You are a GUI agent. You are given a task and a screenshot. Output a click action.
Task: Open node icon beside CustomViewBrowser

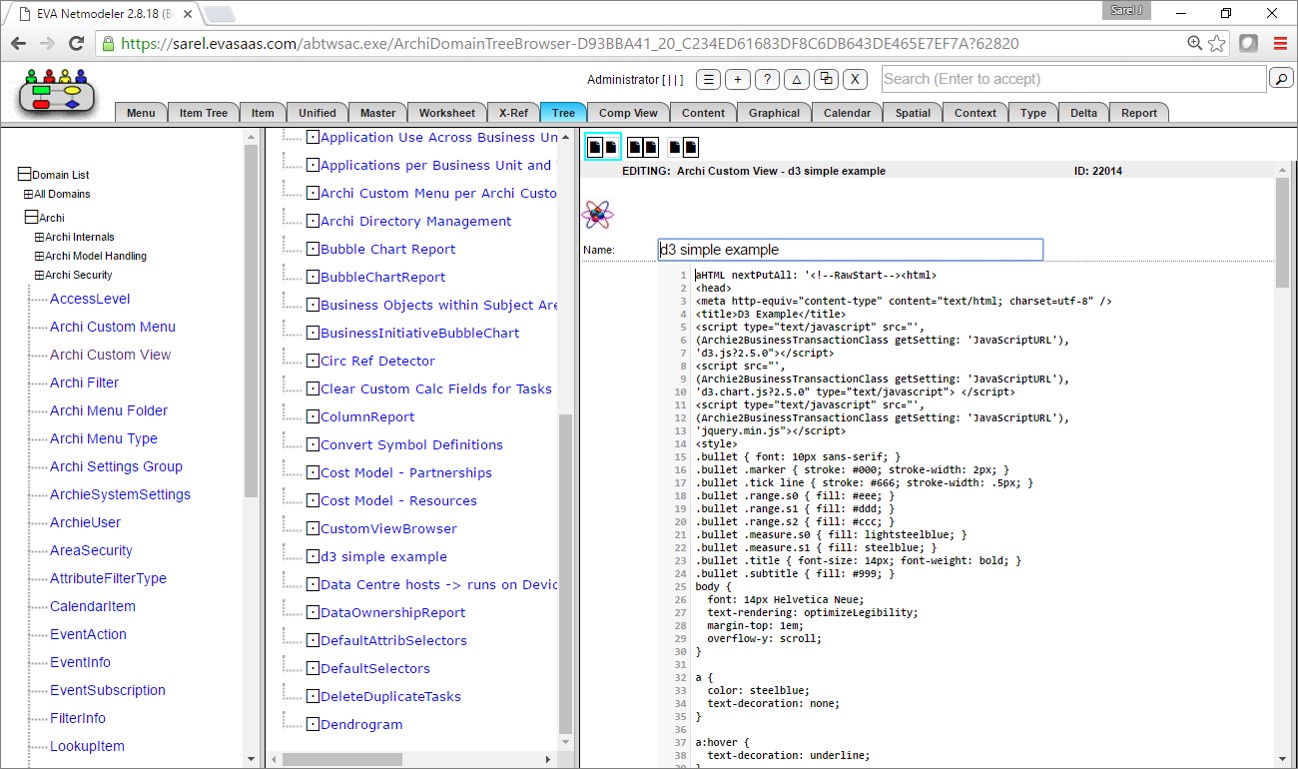pos(312,529)
